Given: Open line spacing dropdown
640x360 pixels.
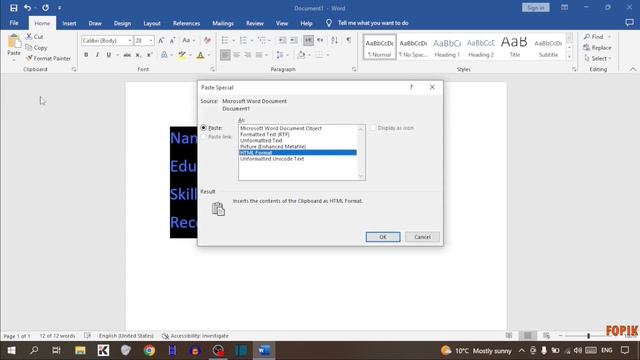Looking at the screenshot, I should pyautogui.click(x=282, y=55).
